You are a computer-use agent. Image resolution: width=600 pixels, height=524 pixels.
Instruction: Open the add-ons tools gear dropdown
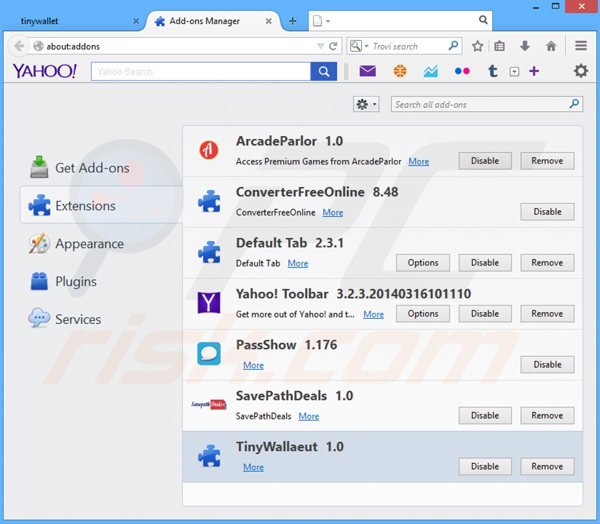(x=366, y=104)
